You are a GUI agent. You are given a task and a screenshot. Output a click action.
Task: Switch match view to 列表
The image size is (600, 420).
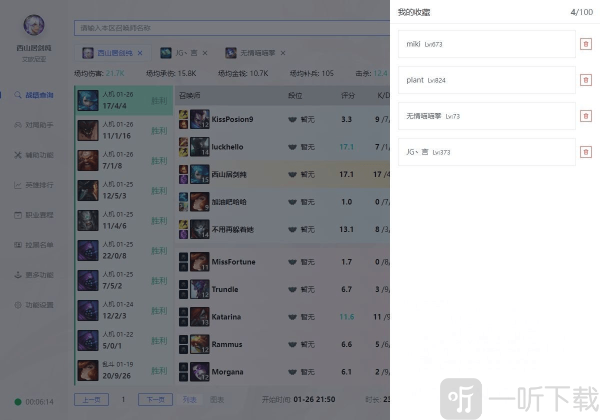point(190,400)
